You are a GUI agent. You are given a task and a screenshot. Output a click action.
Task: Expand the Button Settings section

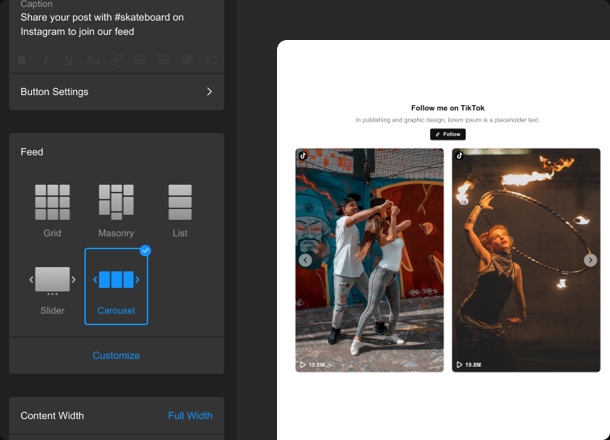coord(116,92)
